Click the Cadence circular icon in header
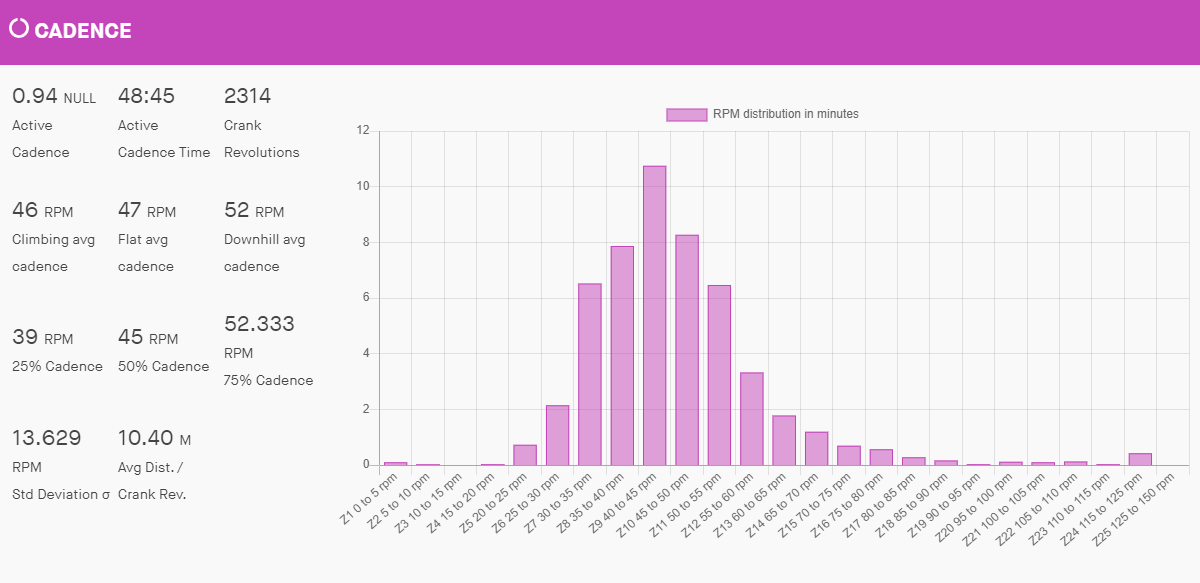1200x583 pixels. pyautogui.click(x=19, y=29)
